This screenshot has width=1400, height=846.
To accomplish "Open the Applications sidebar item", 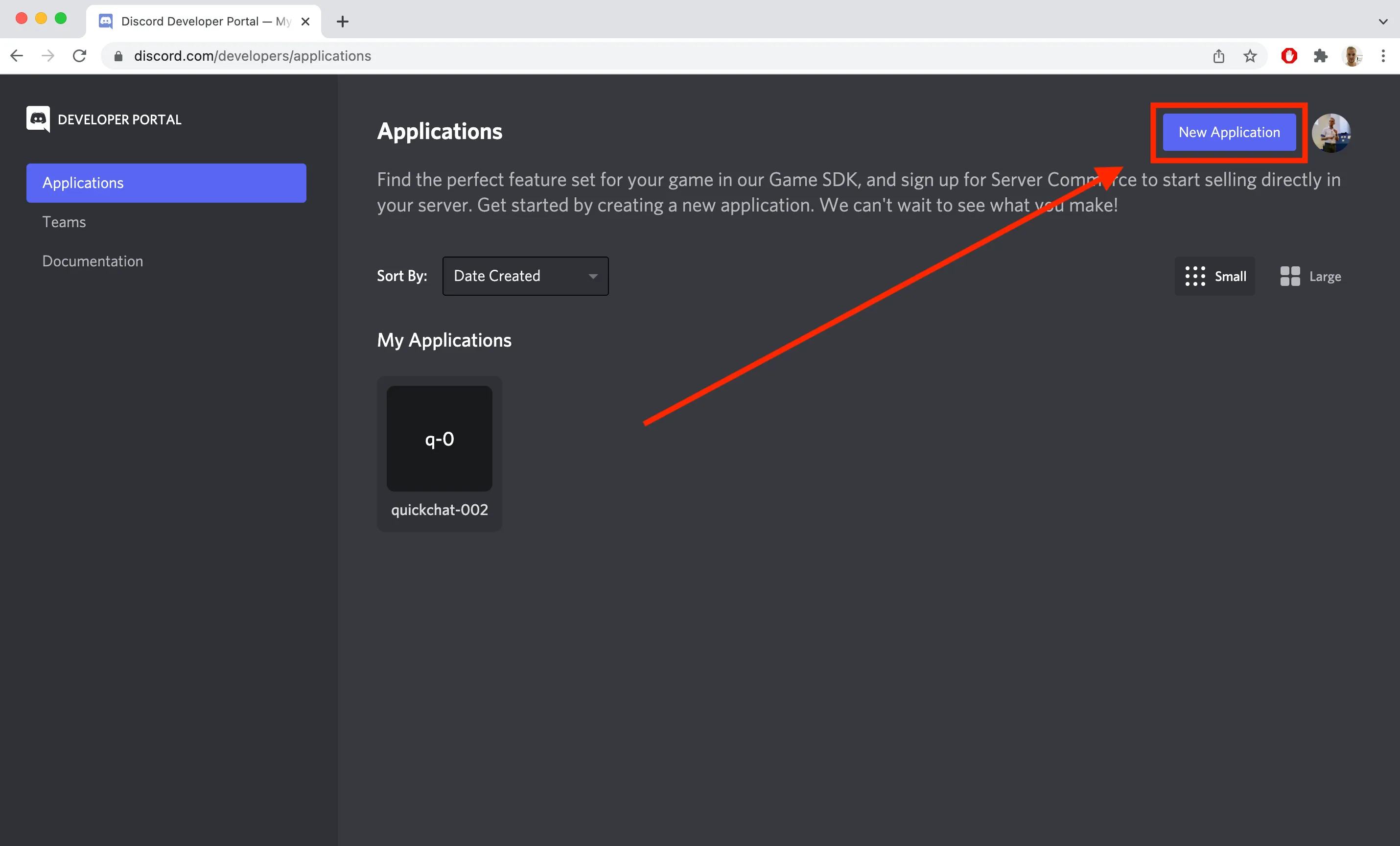I will 166,183.
